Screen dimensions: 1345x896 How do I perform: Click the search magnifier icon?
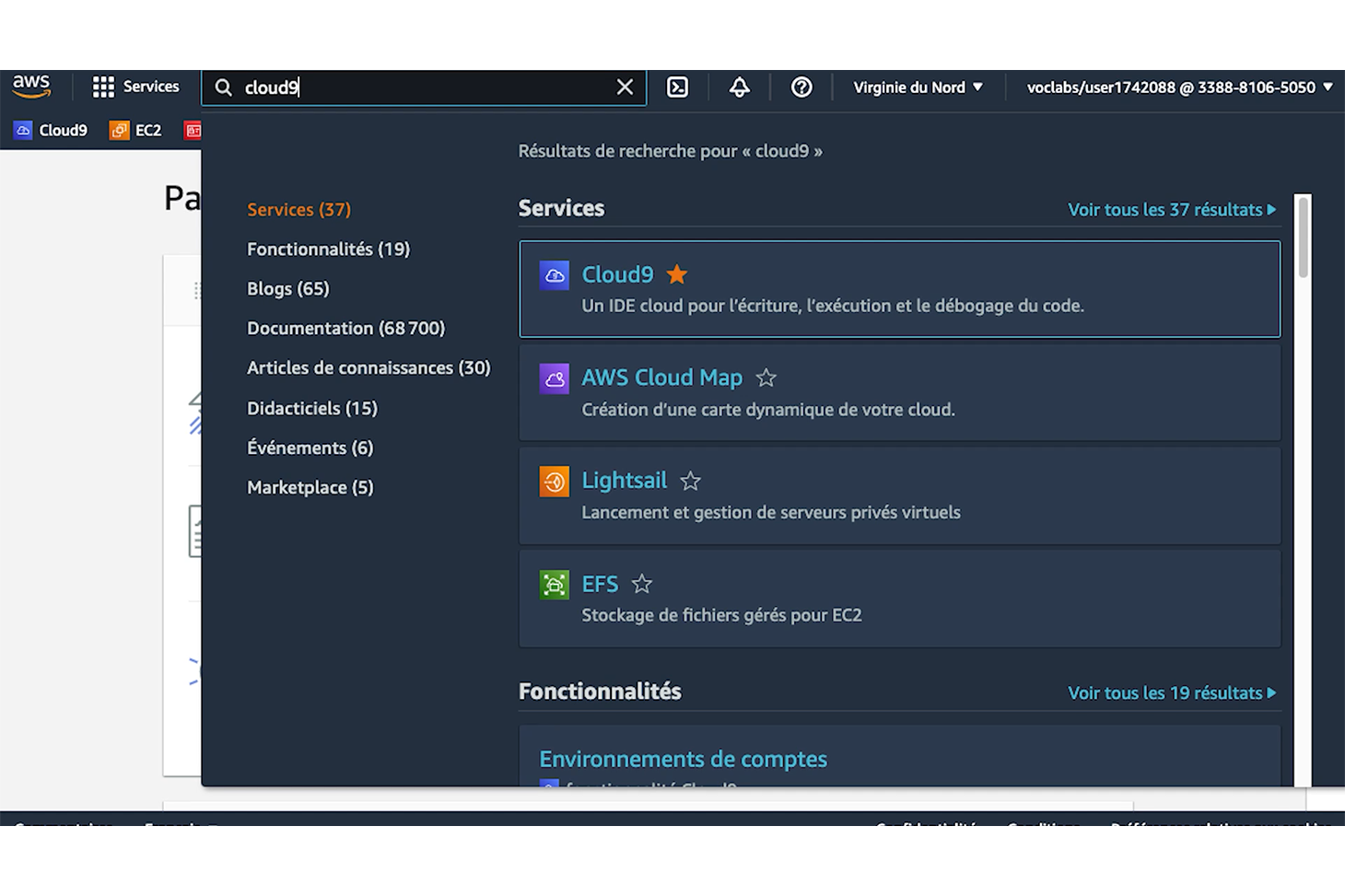pos(223,87)
